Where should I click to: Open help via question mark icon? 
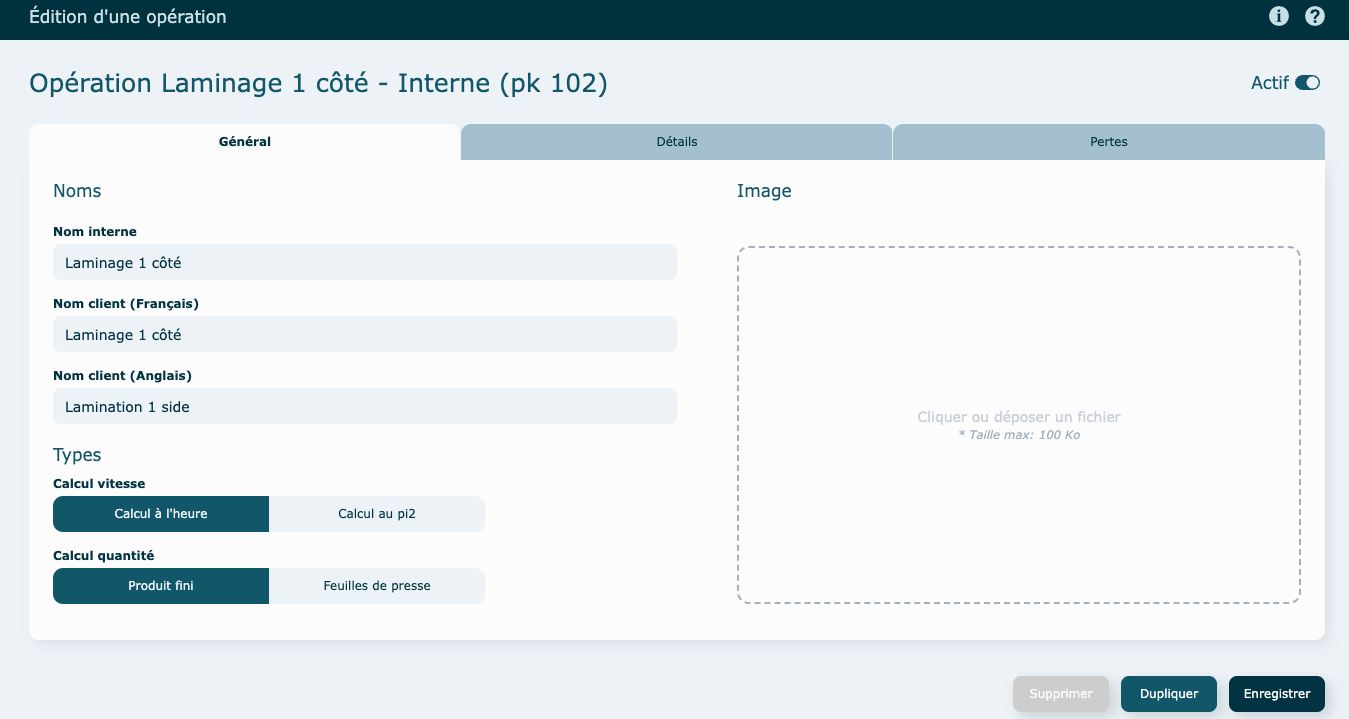[1315, 16]
